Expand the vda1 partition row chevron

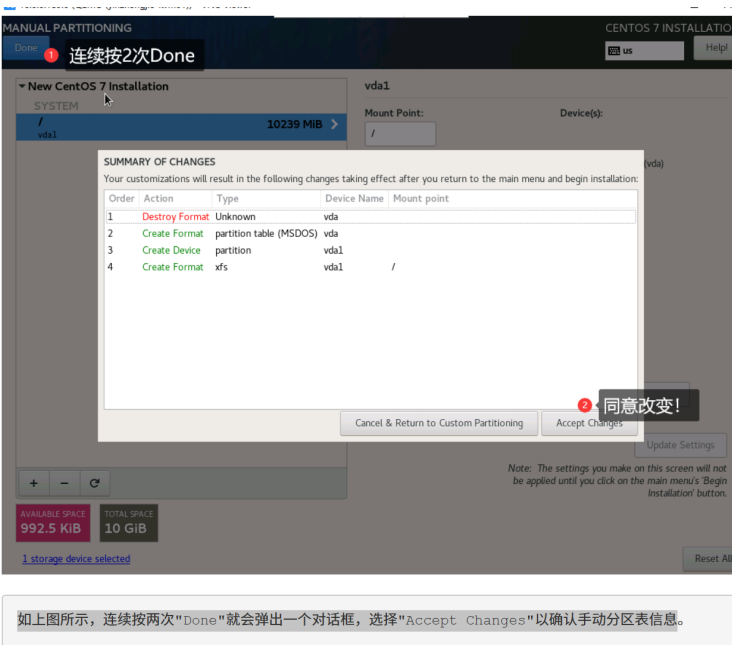tap(334, 124)
